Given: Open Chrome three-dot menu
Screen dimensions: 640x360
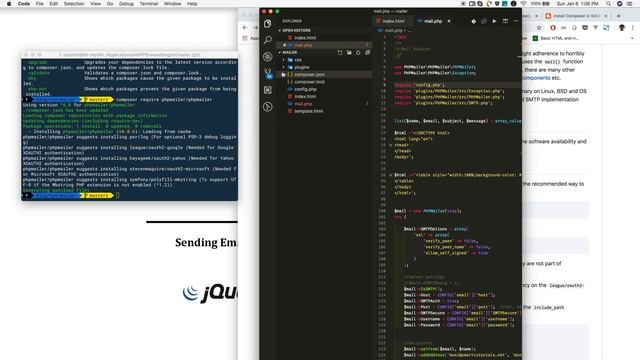Looking at the screenshot, I should coord(633,28).
